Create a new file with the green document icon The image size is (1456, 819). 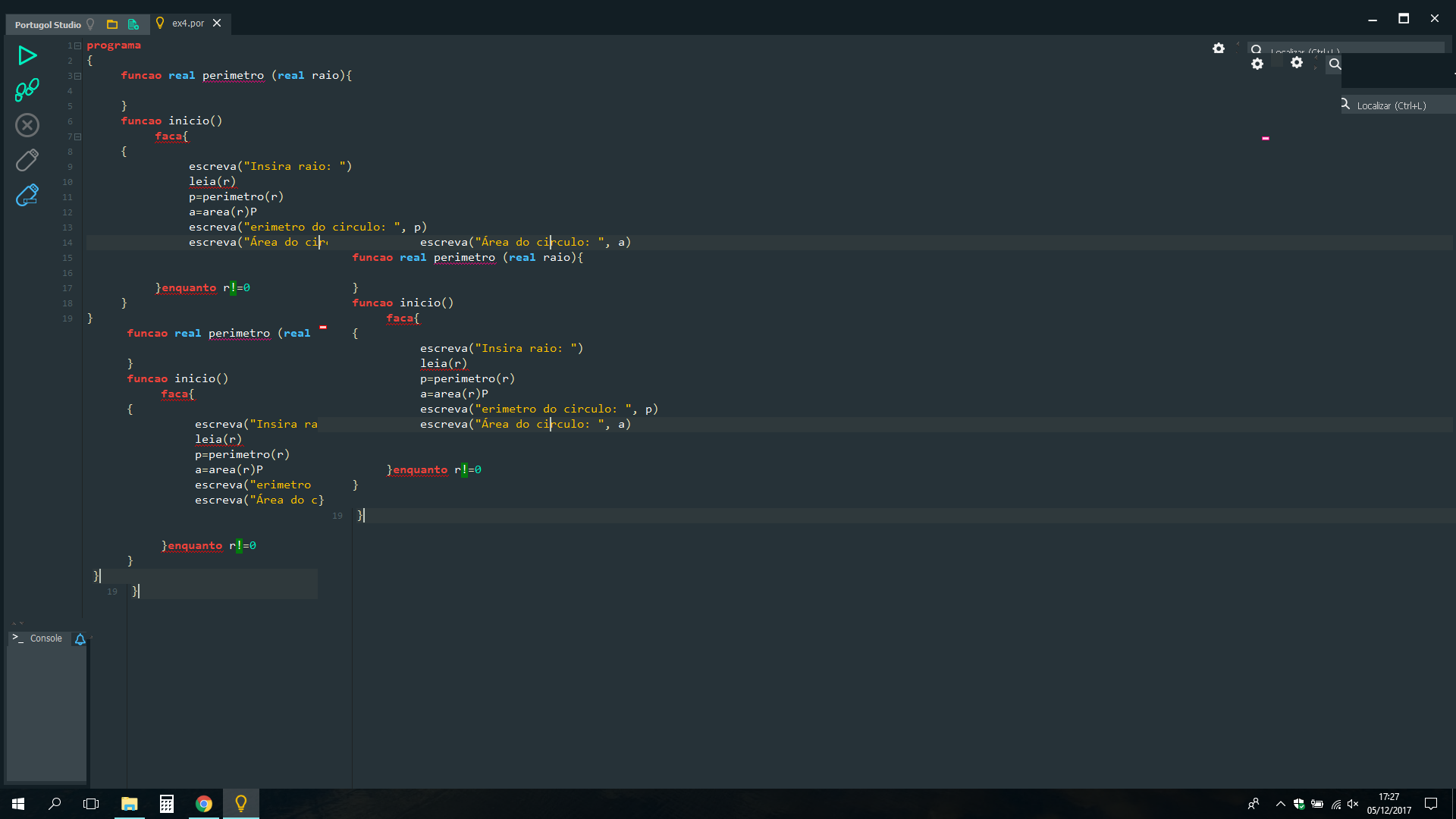(133, 24)
